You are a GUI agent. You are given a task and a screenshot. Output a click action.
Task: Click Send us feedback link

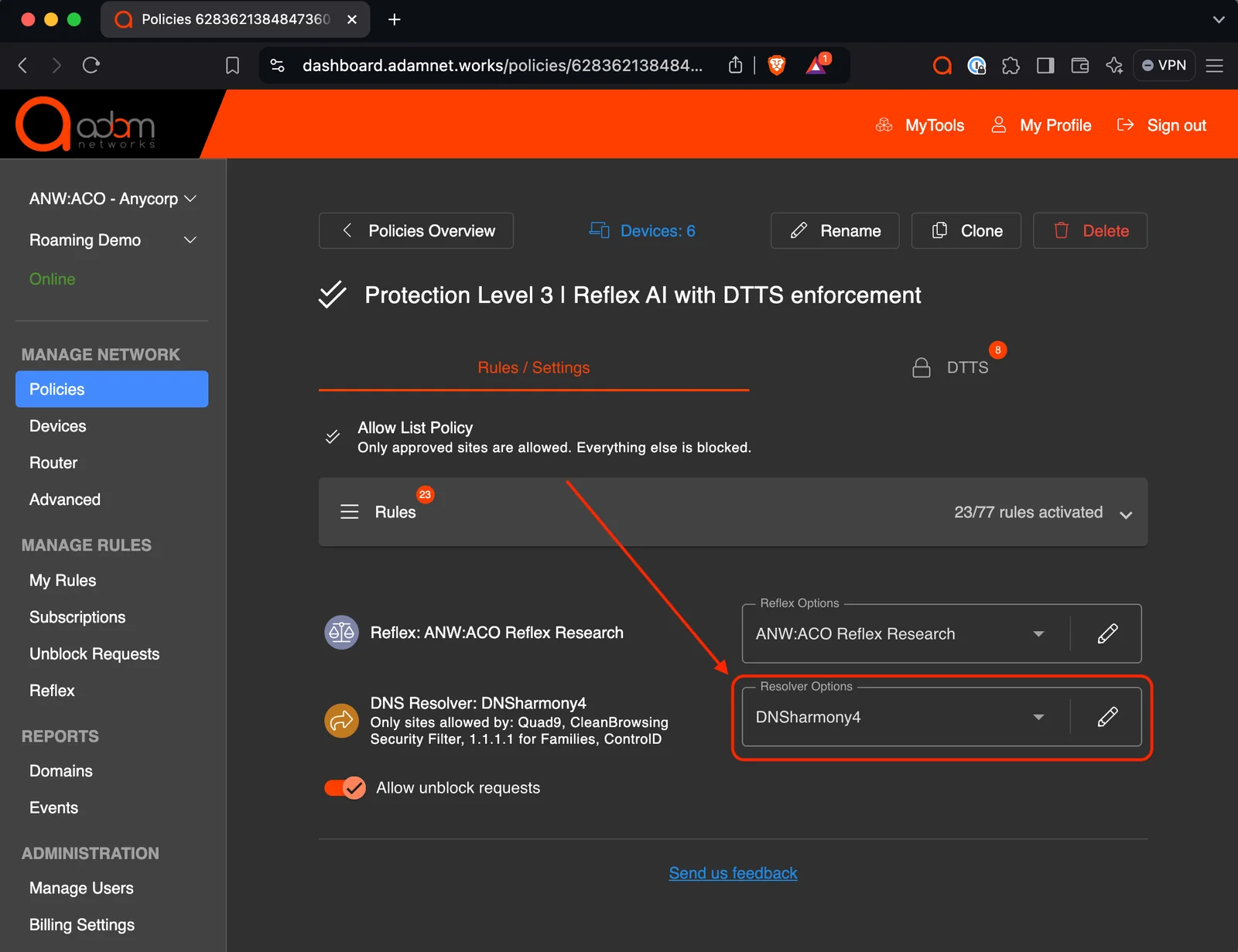733,873
